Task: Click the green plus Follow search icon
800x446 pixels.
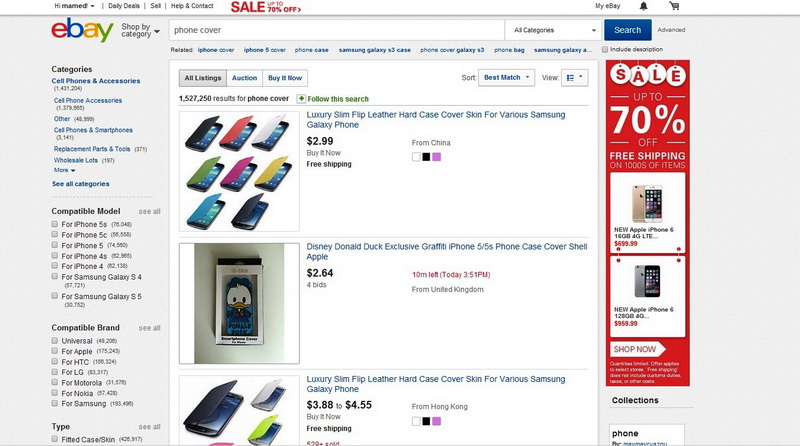Action: click(x=301, y=99)
